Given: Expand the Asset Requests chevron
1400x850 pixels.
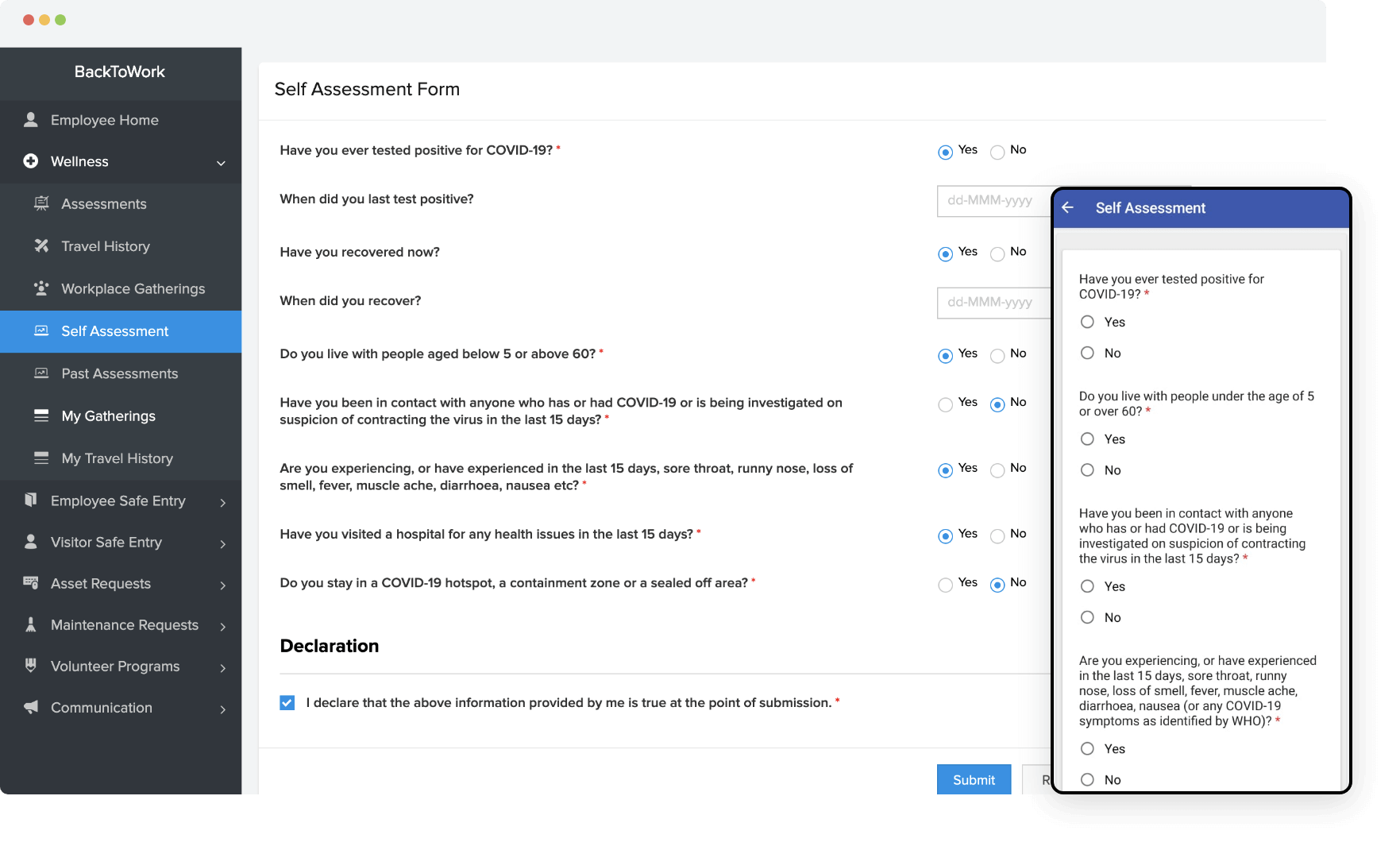Looking at the screenshot, I should tap(223, 585).
